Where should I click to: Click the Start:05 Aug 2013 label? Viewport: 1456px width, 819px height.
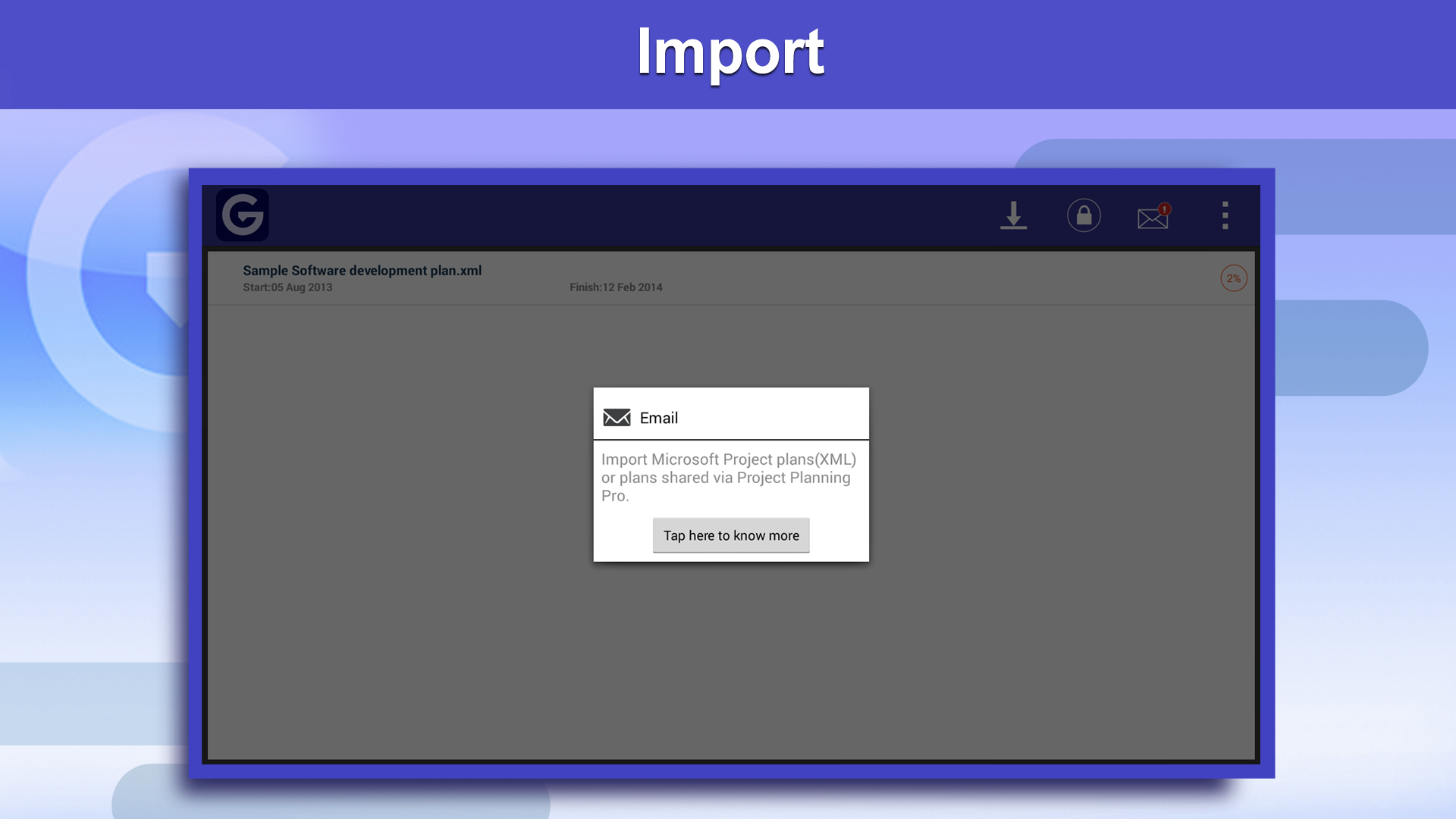pyautogui.click(x=287, y=287)
